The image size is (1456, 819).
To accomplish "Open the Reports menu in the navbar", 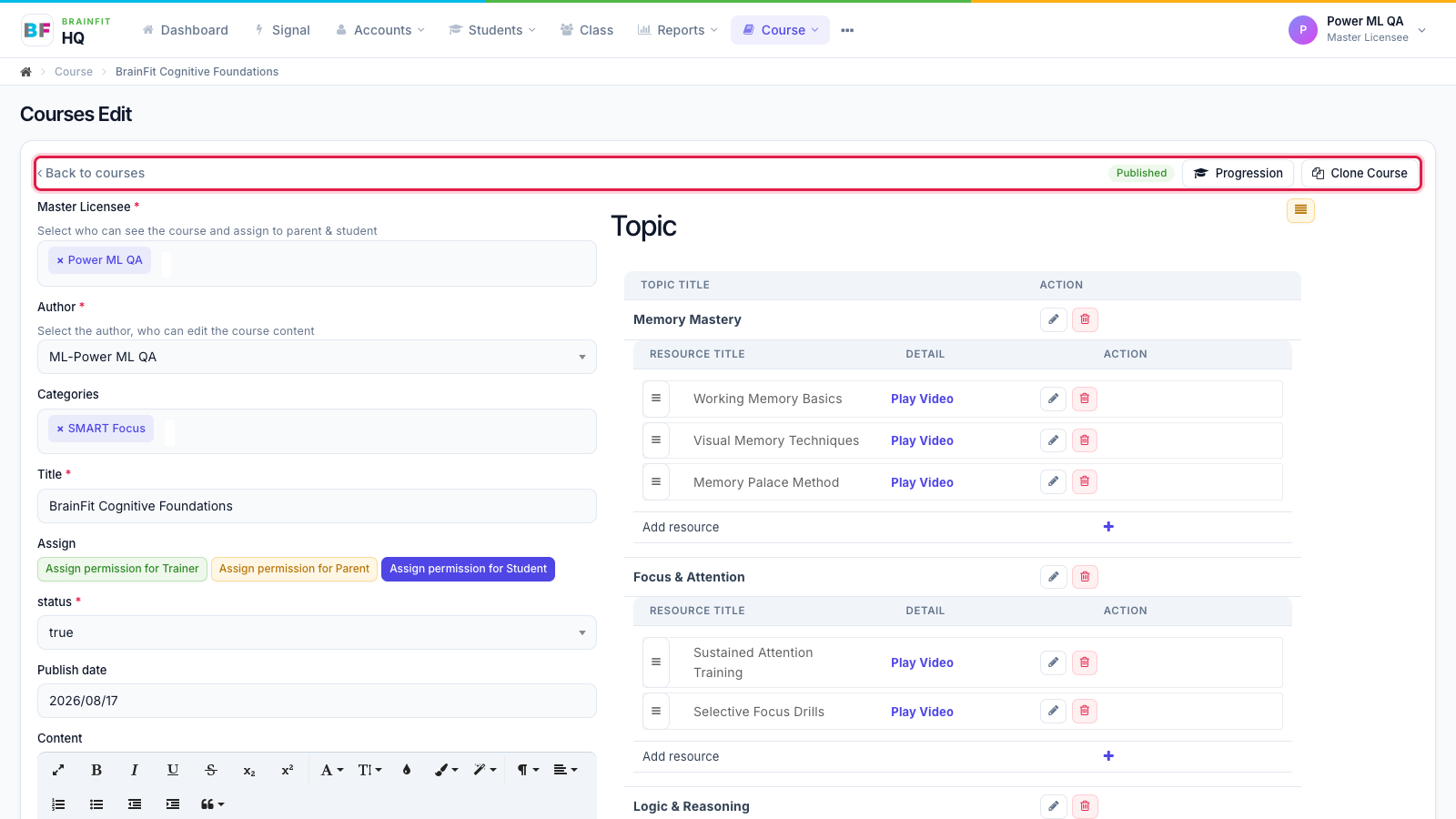I will [678, 30].
